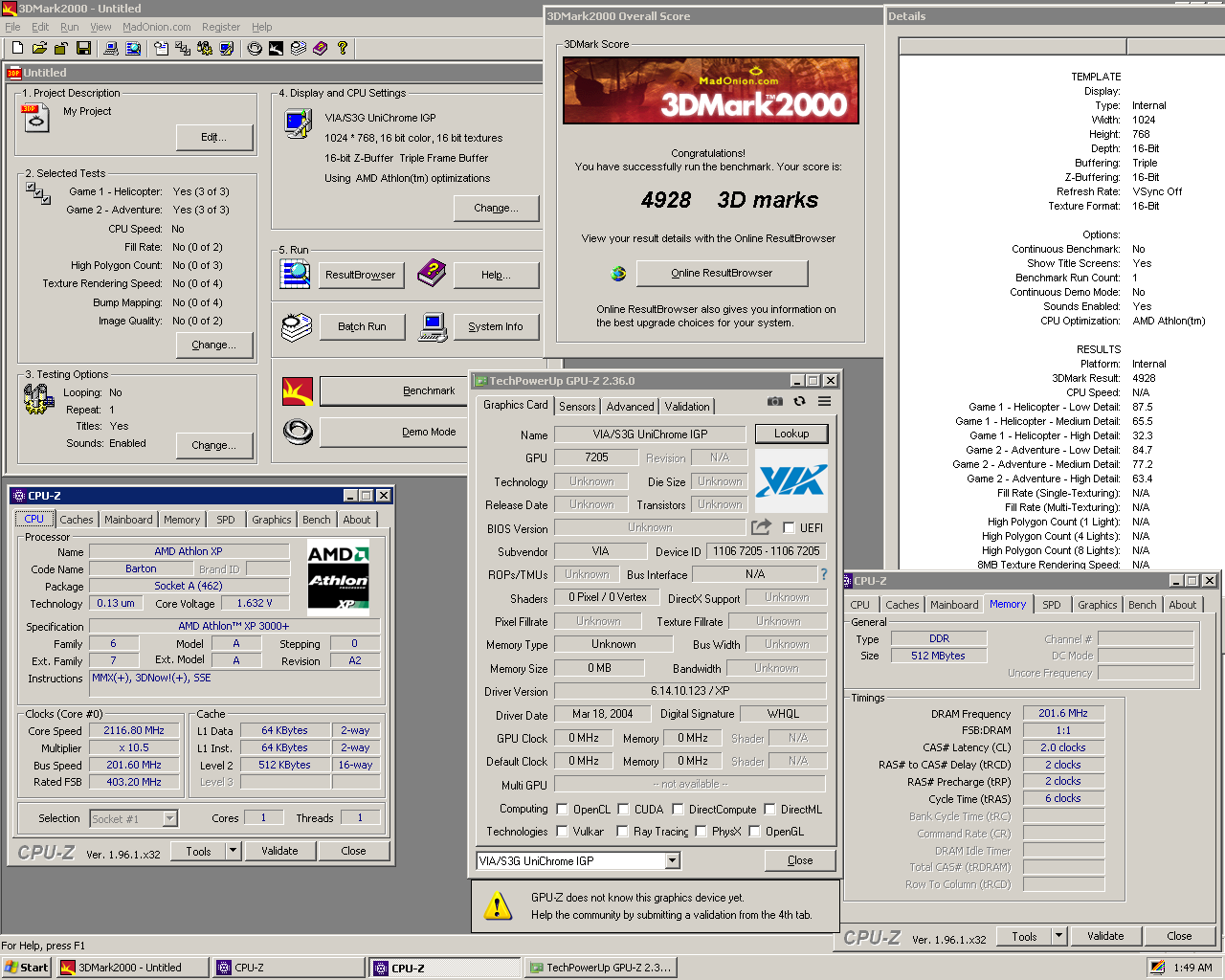Screen dimensions: 1225x980
Task: Click the checkbox-list Selected Tests toolbar icon
Action: pyautogui.click(x=183, y=48)
